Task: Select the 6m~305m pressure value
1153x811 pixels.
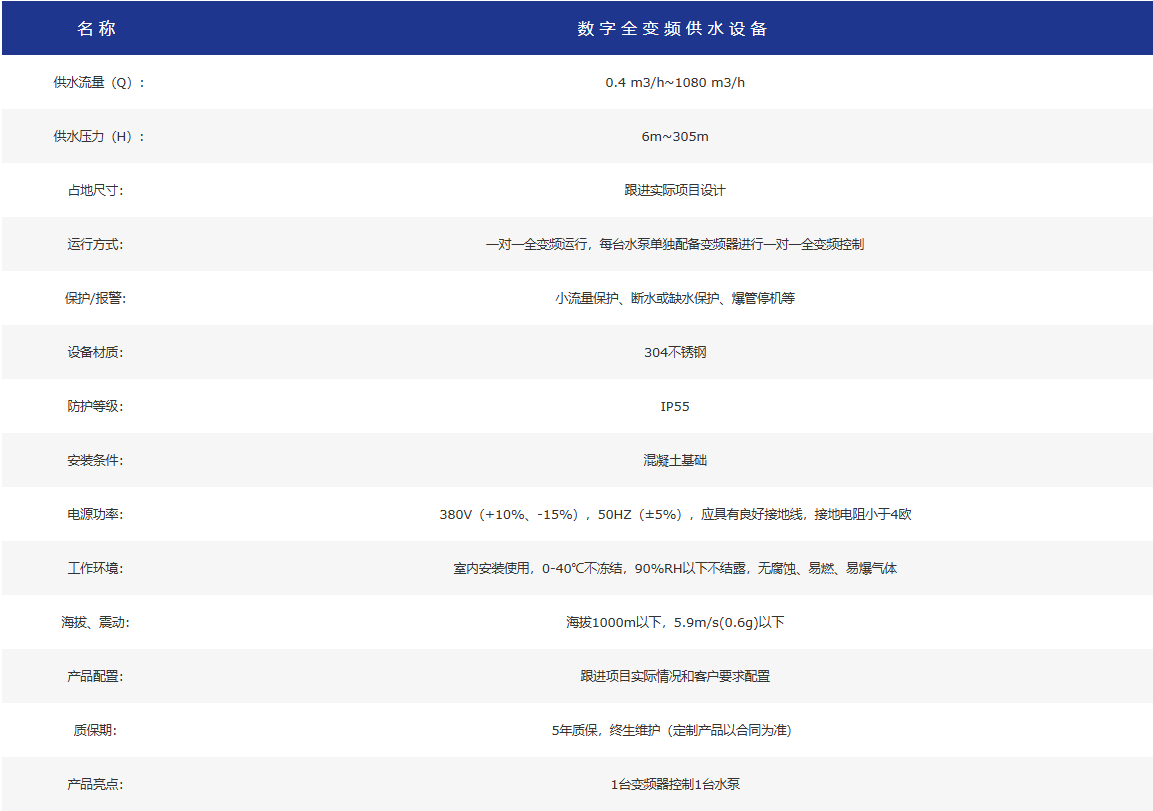Action: coord(675,136)
